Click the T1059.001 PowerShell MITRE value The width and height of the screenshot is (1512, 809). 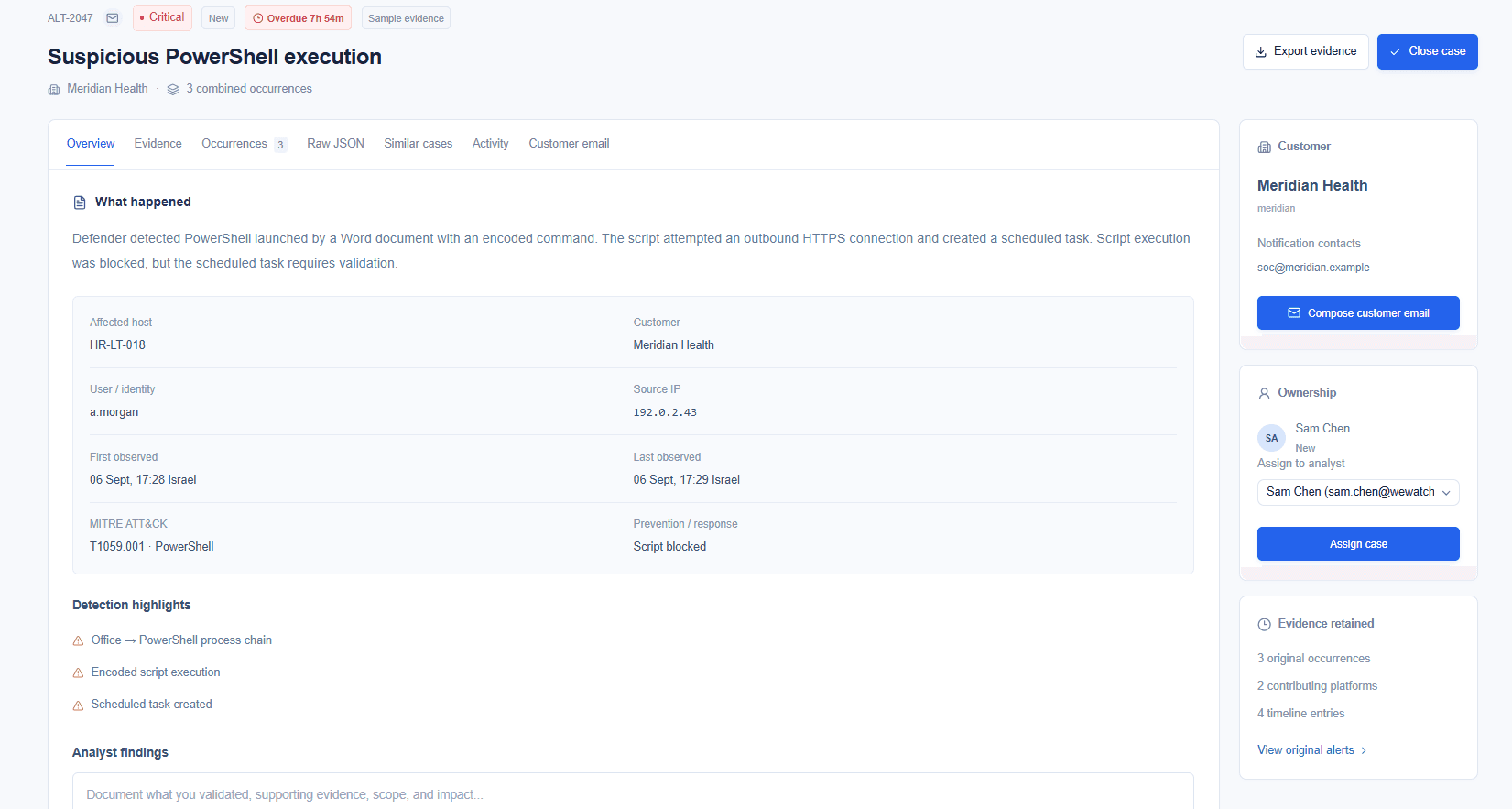click(152, 547)
